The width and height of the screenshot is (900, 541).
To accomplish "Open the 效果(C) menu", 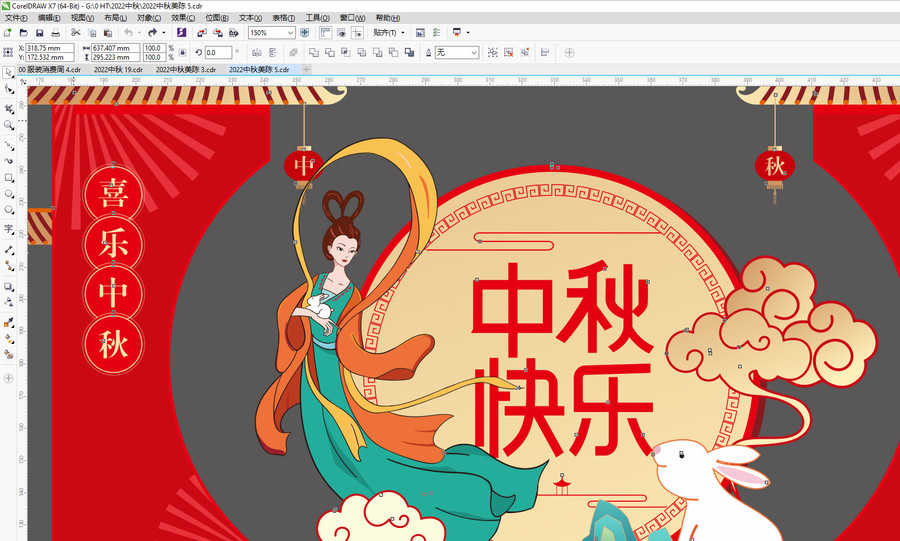I will point(183,18).
